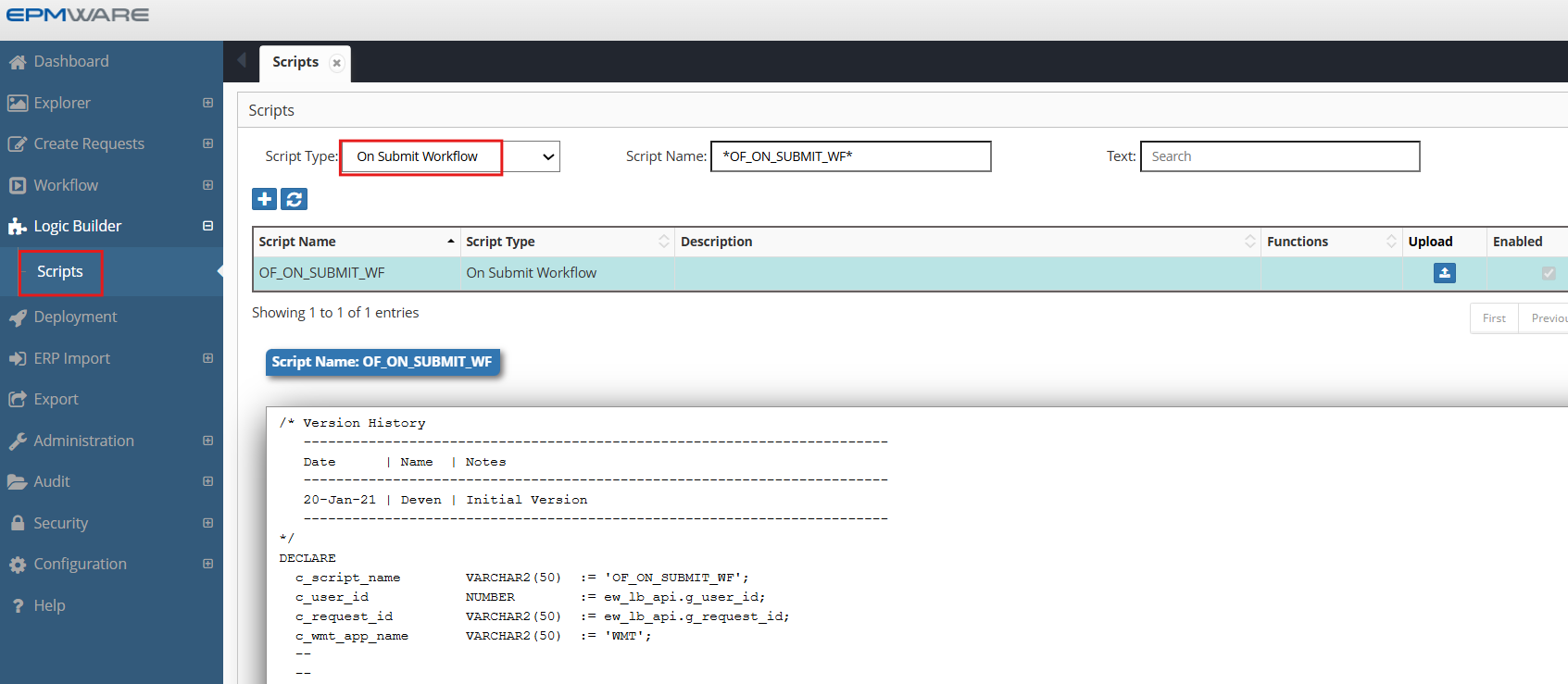Image resolution: width=1568 pixels, height=684 pixels.
Task: Click the refresh scripts icon
Action: [x=295, y=199]
